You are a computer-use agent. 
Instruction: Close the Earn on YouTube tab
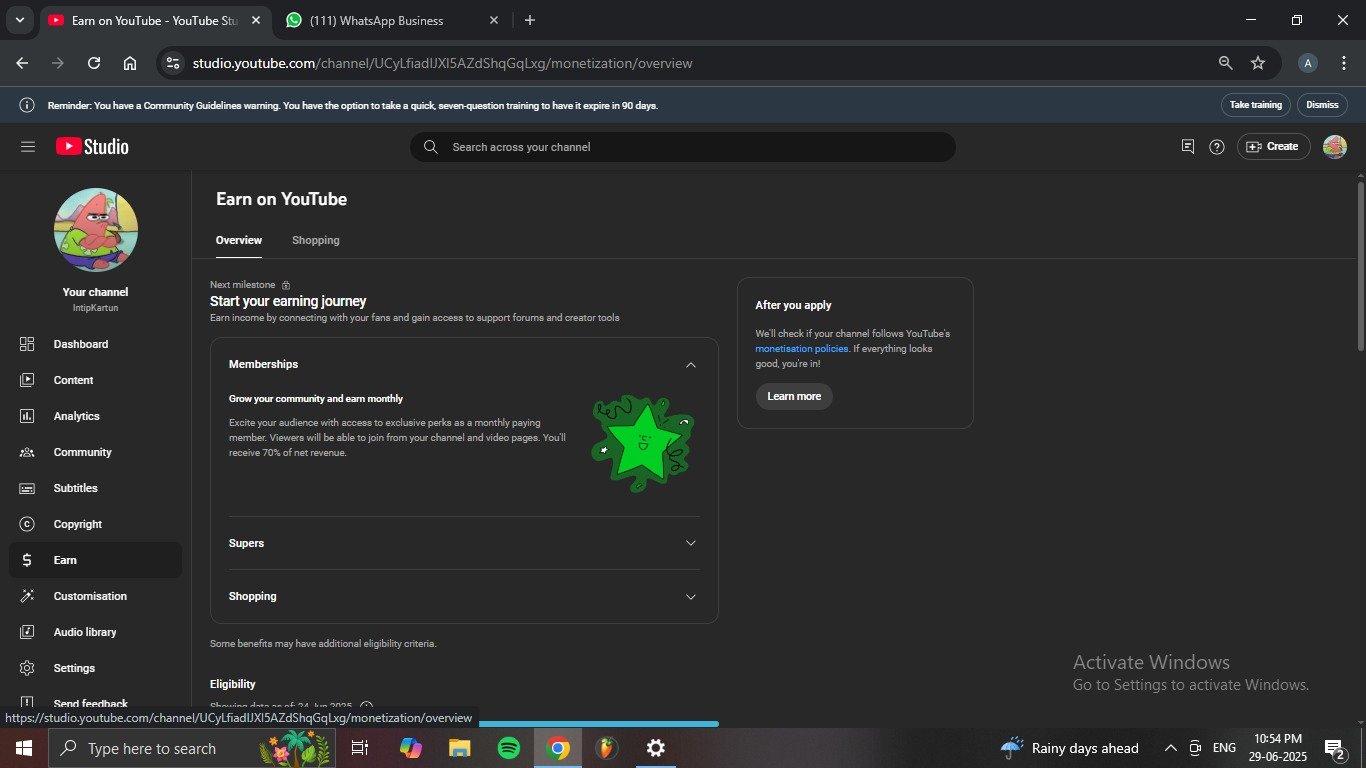point(256,20)
